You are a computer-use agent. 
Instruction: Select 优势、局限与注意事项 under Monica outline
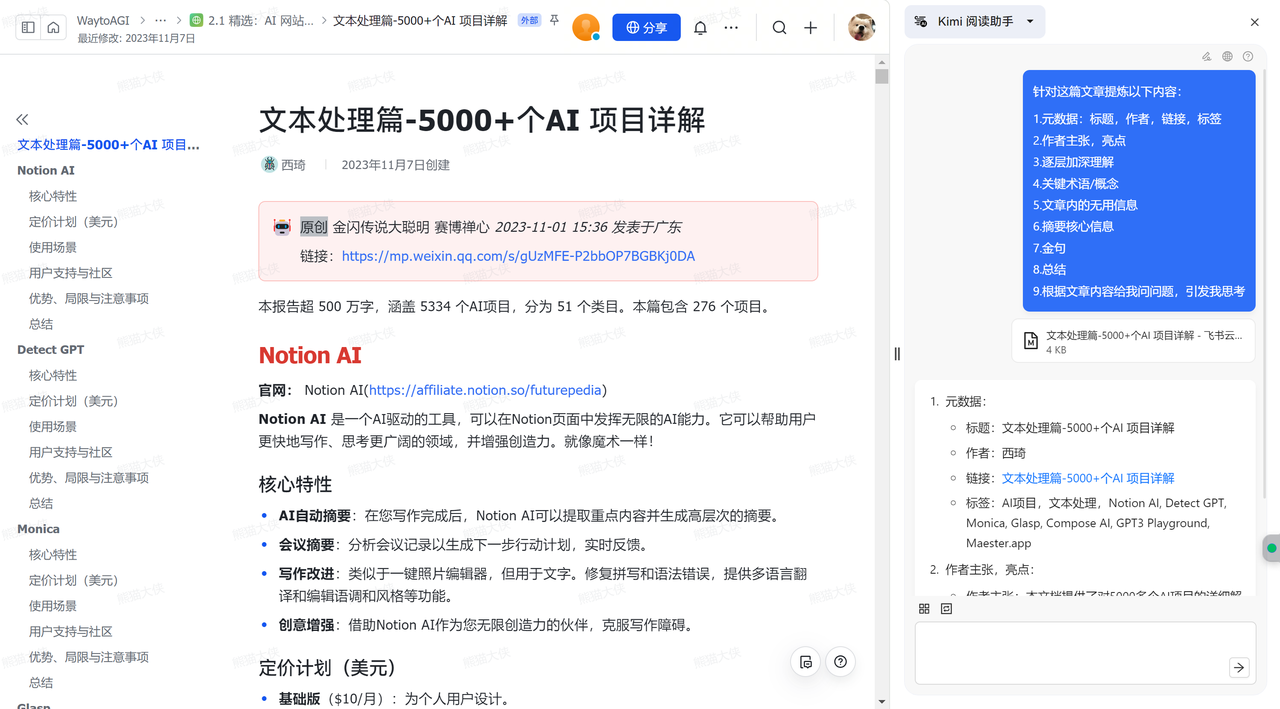pyautogui.click(x=89, y=657)
